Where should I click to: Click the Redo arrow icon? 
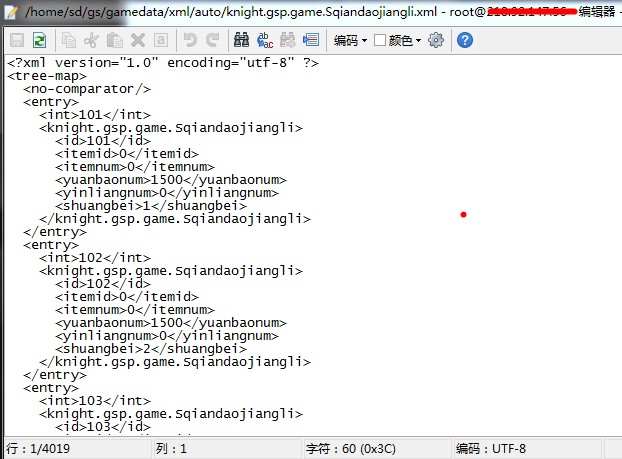212,40
